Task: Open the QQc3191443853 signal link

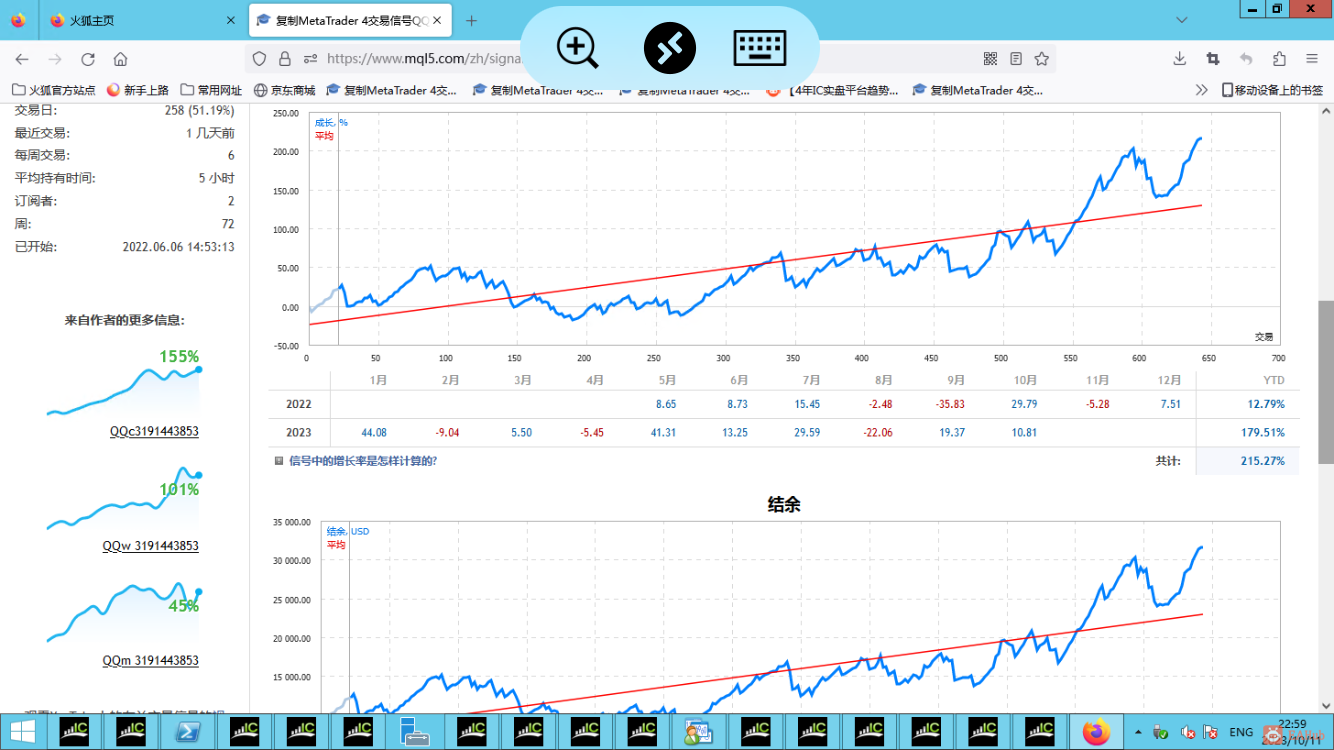Action: [154, 432]
